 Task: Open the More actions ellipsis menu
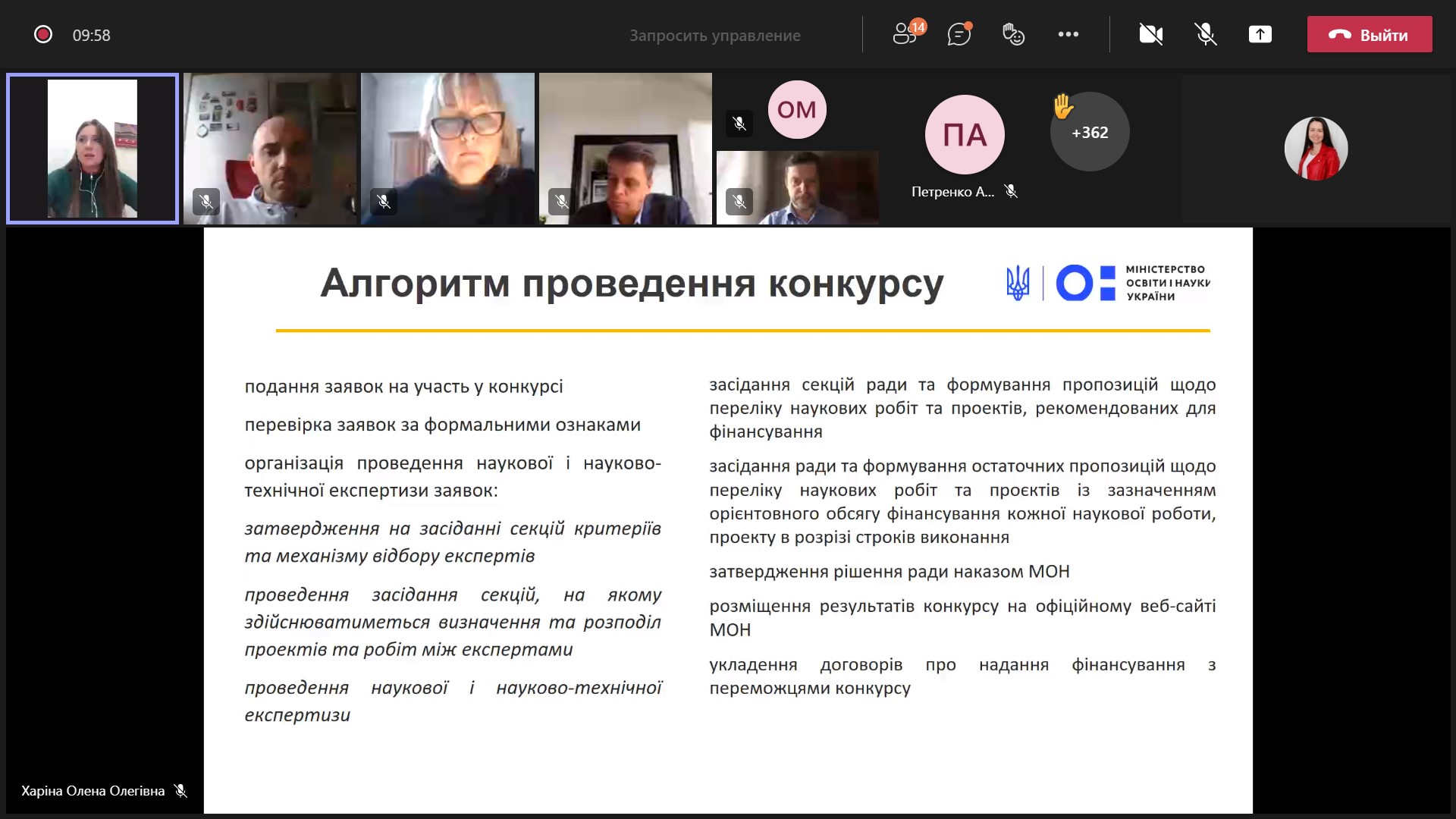tap(1068, 34)
